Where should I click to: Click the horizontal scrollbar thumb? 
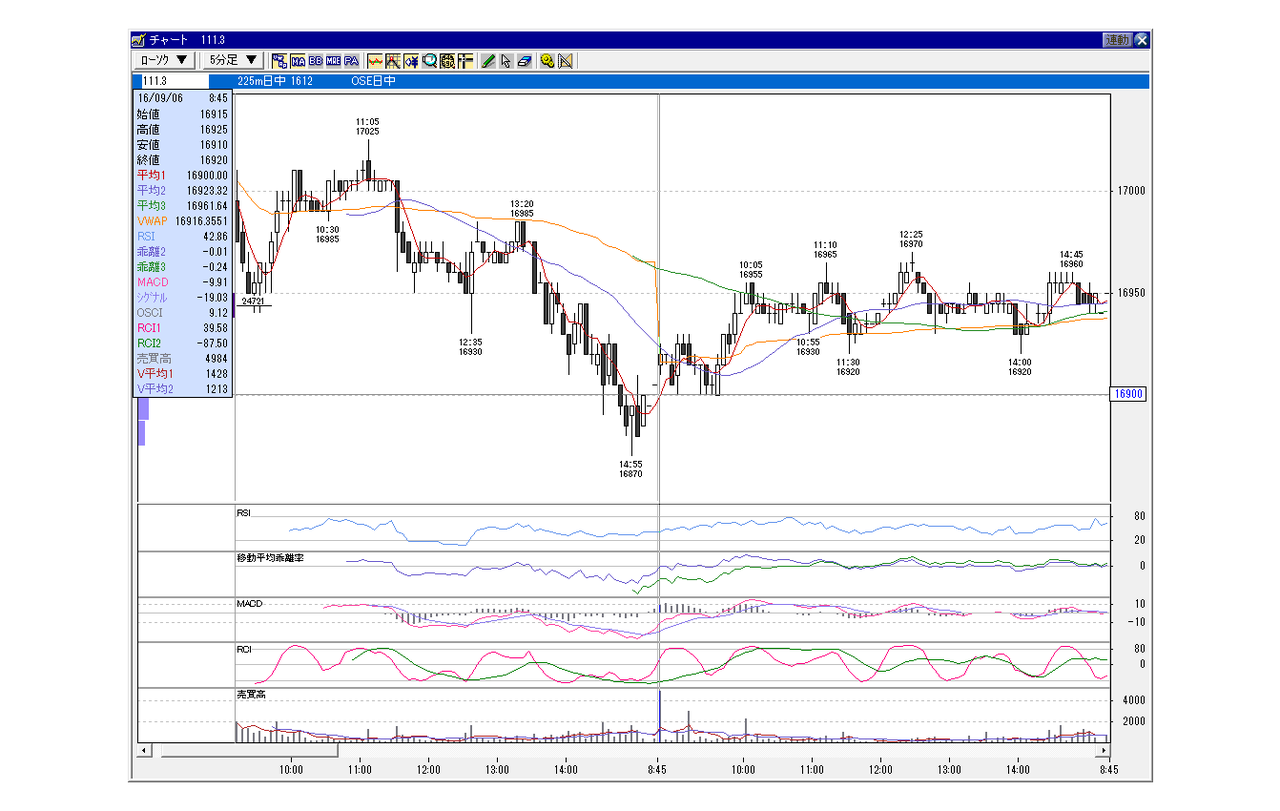[x=244, y=750]
